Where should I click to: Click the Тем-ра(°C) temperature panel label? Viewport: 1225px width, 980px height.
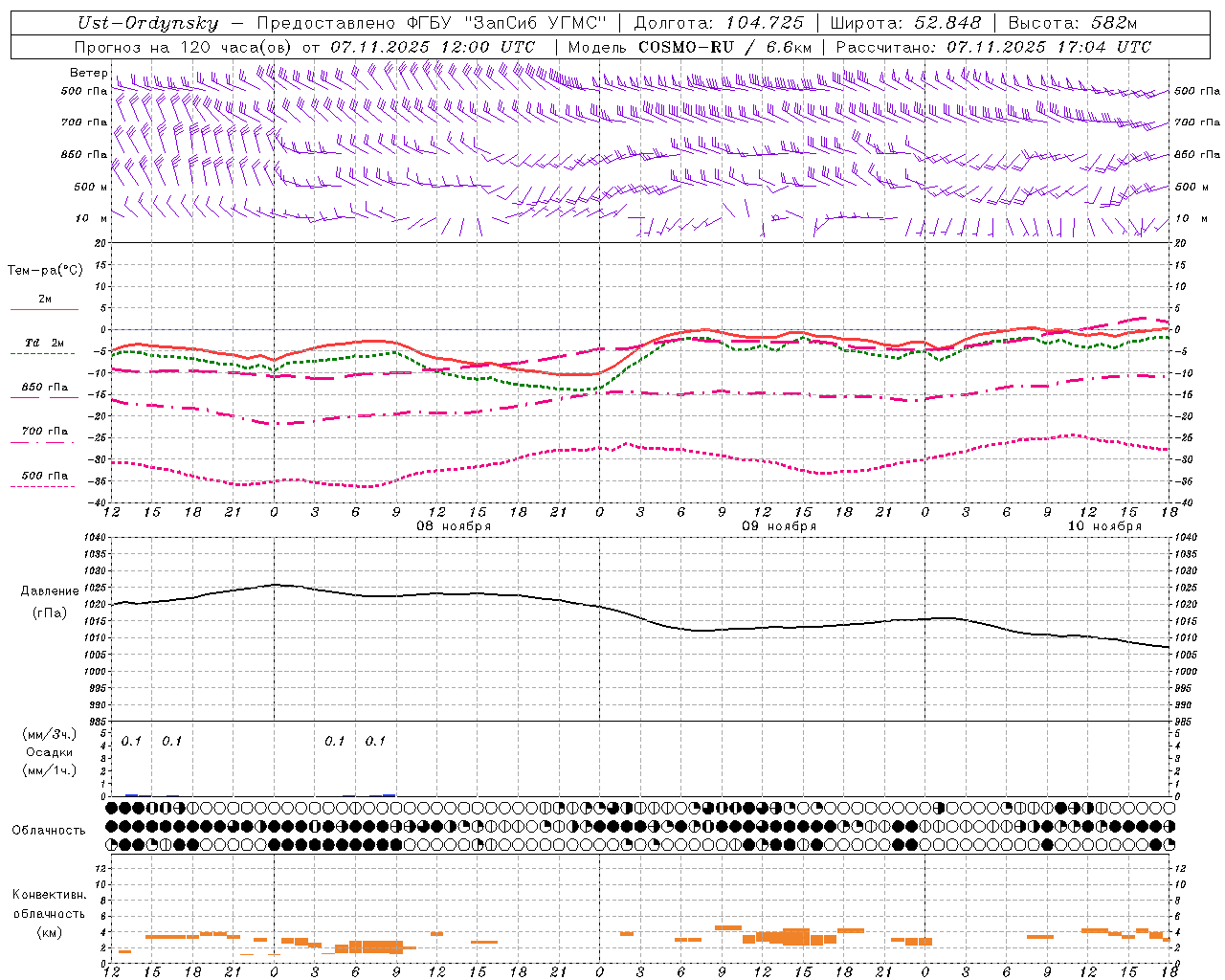(45, 270)
